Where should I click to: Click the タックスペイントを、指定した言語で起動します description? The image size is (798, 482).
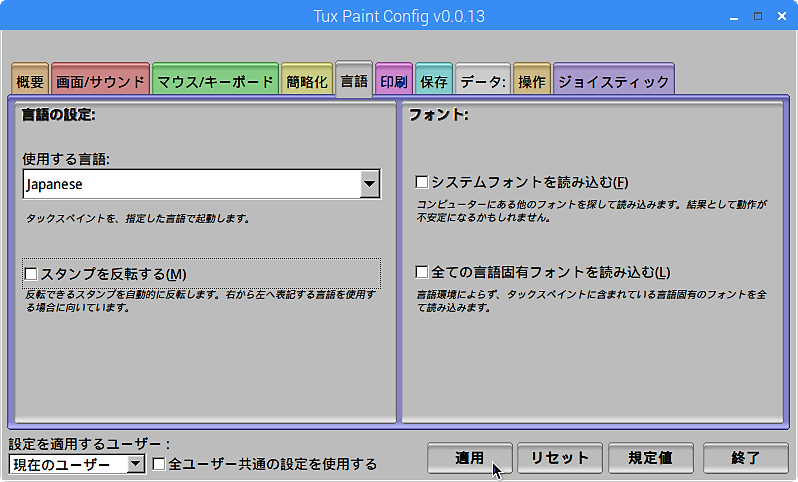138,219
